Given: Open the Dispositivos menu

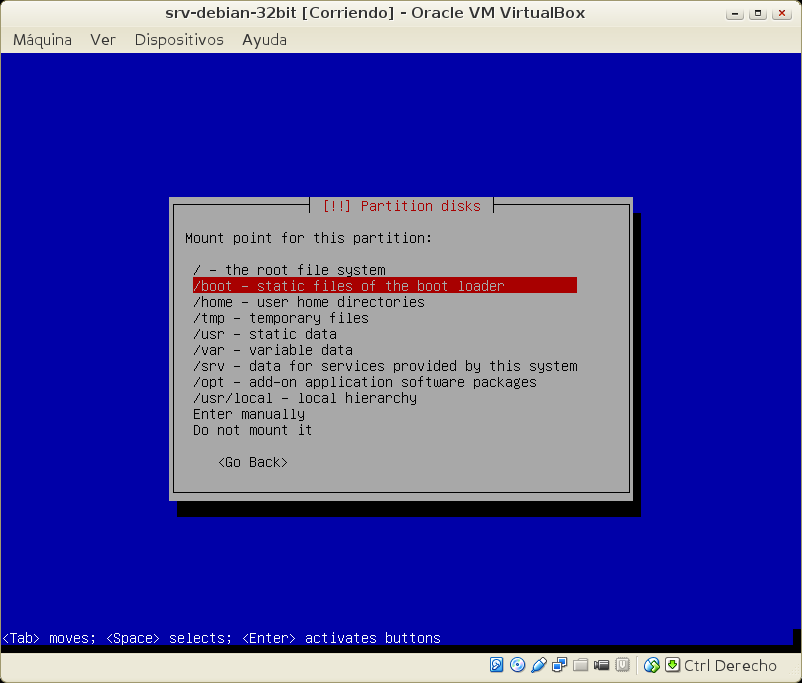Looking at the screenshot, I should click(179, 40).
